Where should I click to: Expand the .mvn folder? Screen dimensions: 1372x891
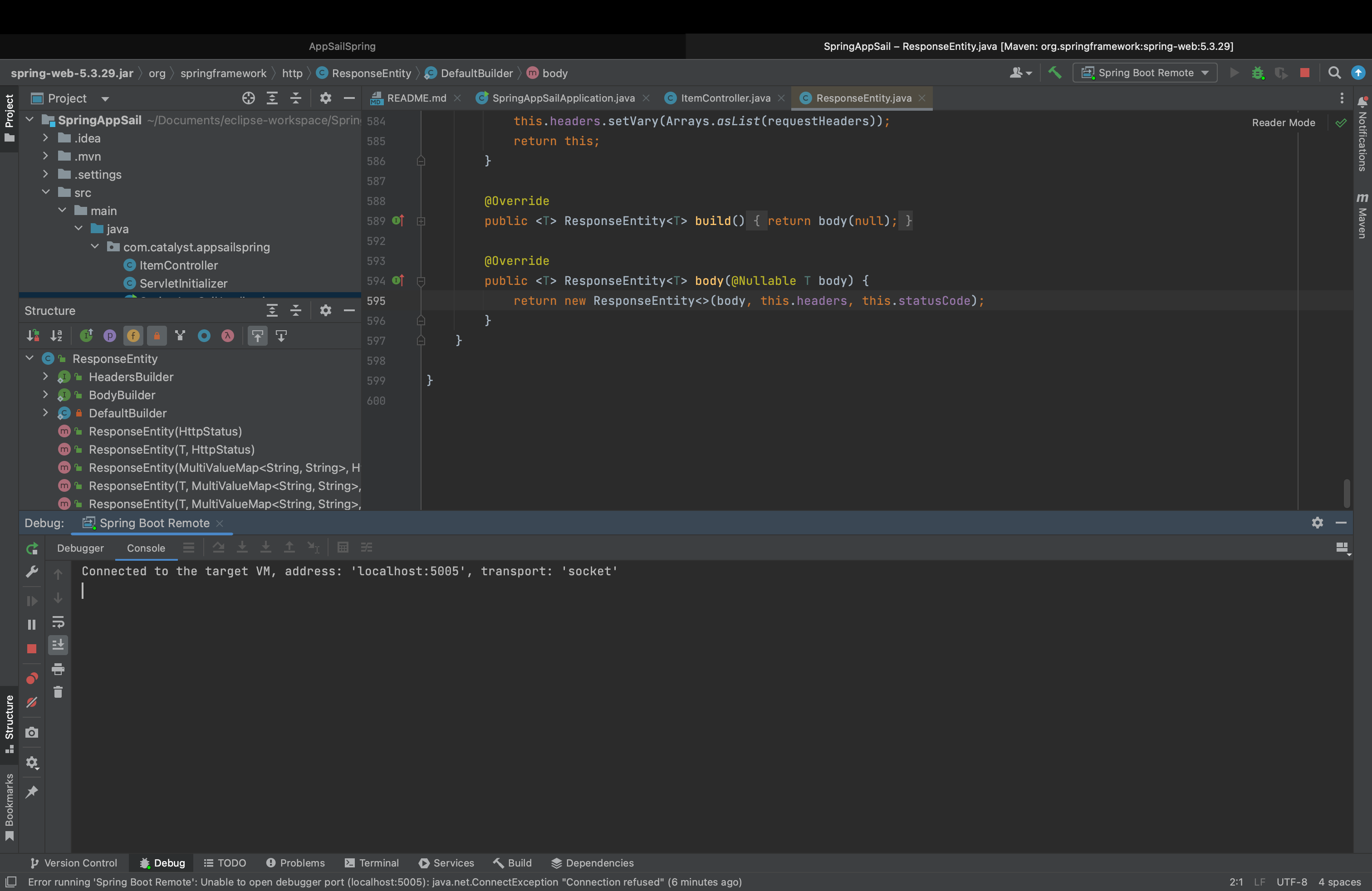coord(45,156)
